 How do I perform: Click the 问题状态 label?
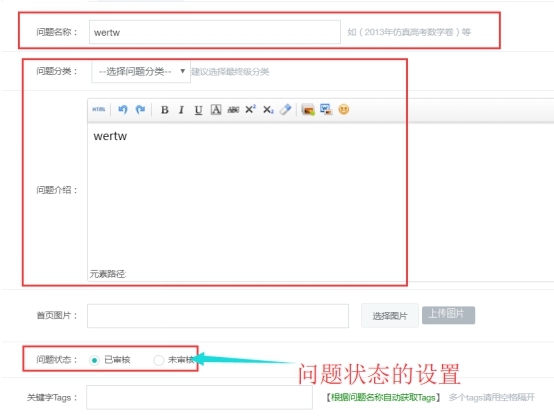click(57, 360)
